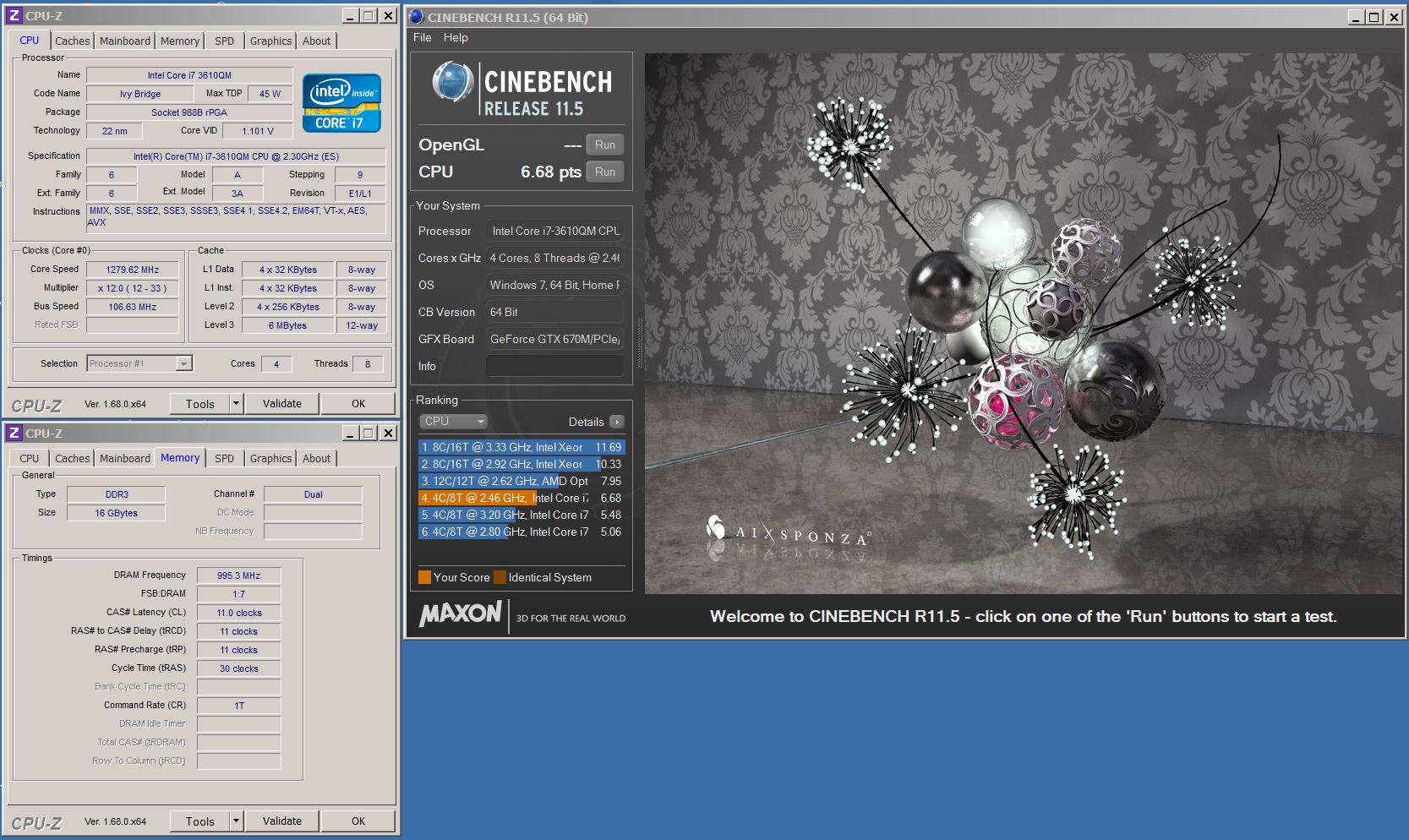Select ranking row 6 Intel Core i7 2.80 GHz

click(x=522, y=532)
